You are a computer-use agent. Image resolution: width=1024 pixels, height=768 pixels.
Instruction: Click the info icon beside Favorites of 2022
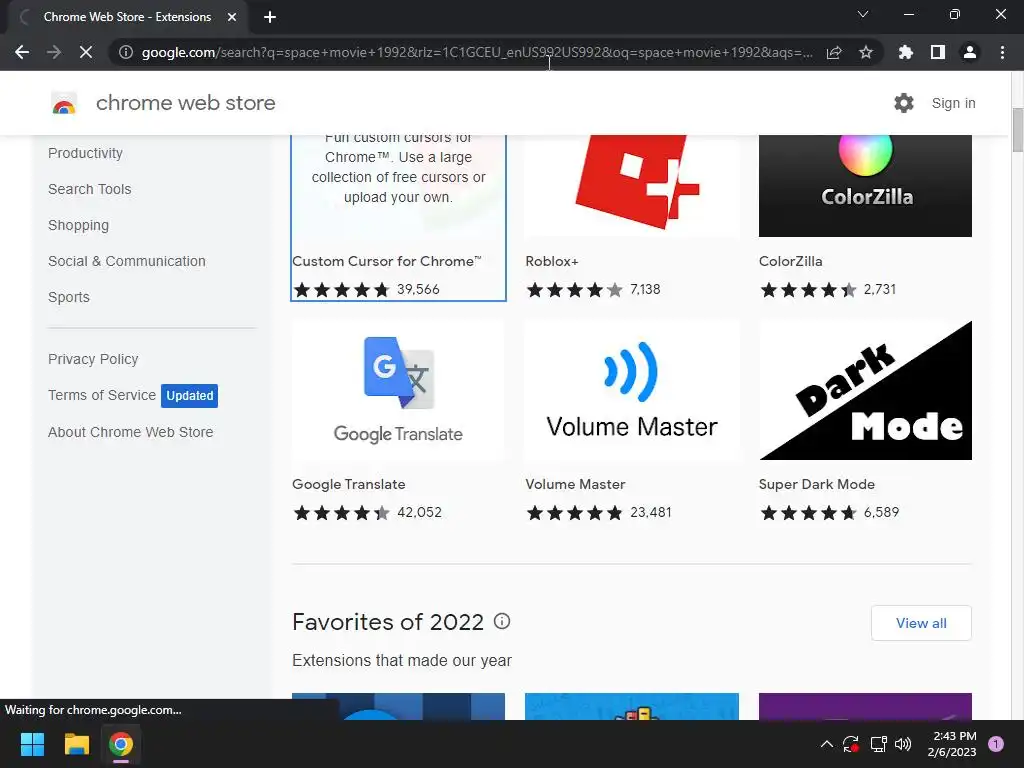(x=502, y=621)
